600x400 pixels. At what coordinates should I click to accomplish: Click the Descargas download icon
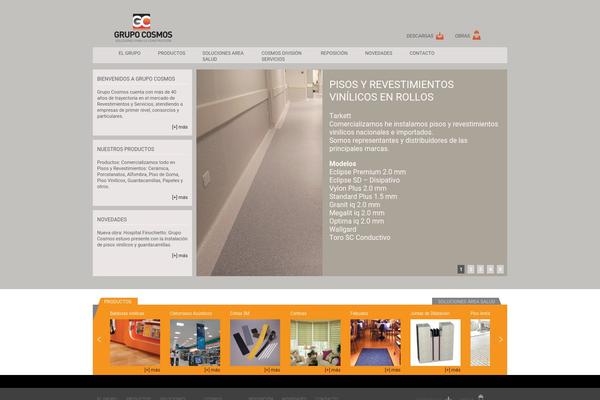coord(440,36)
